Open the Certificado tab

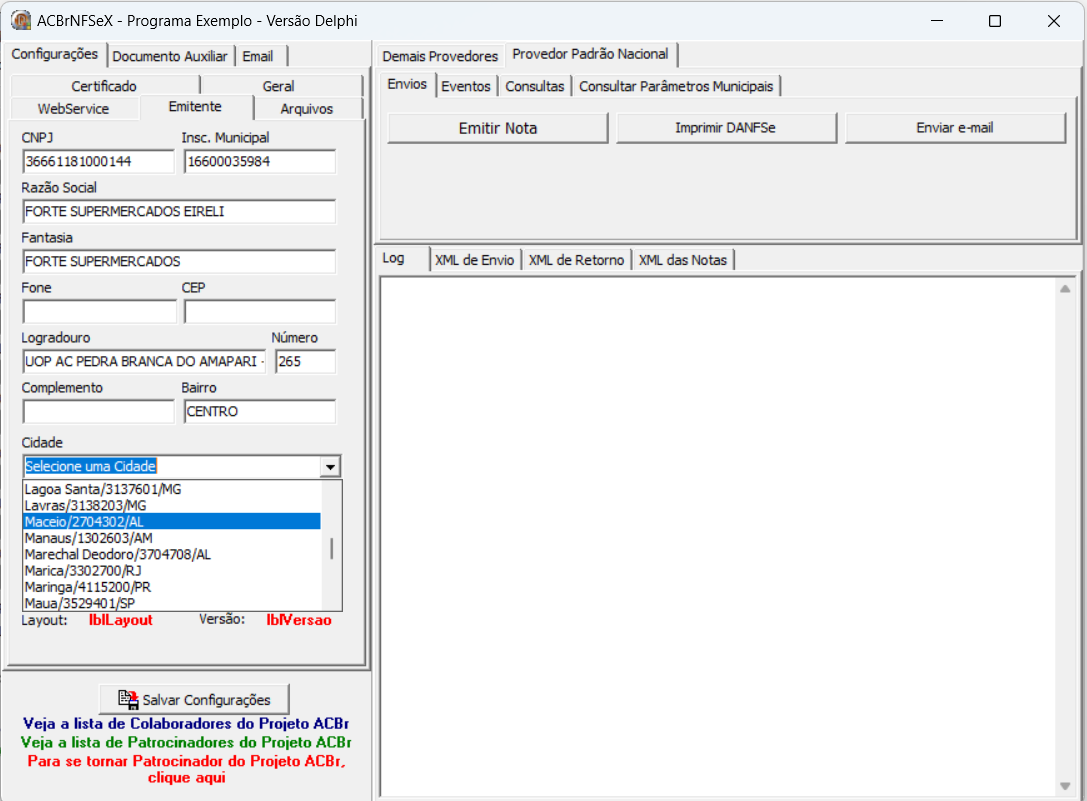(104, 86)
